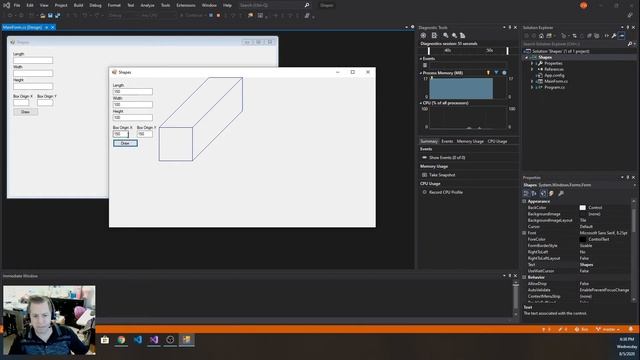Click the ForeColor black color swatch
Screen dimensions: 640x360
click(583, 239)
